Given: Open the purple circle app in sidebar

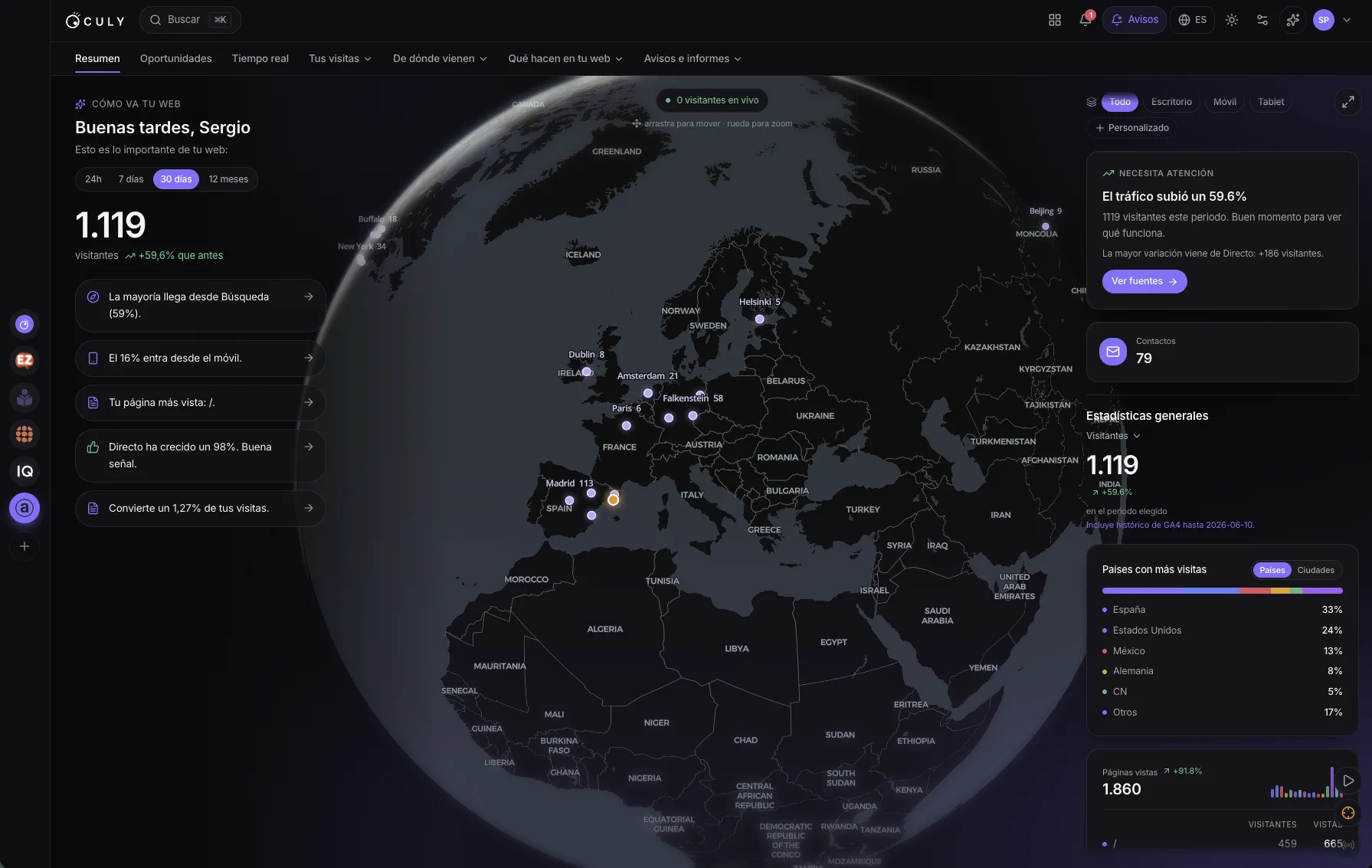Looking at the screenshot, I should coord(25,325).
